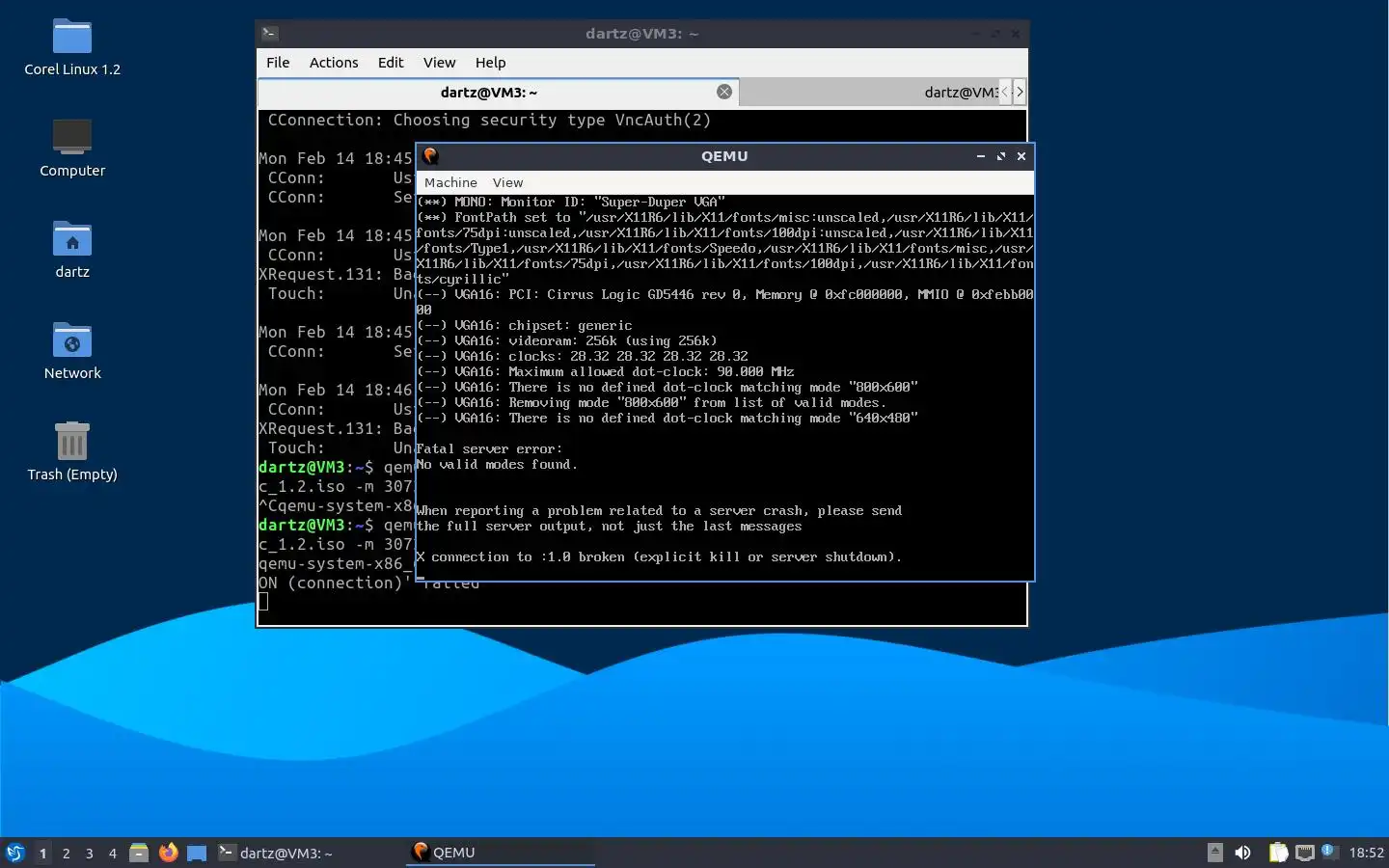The image size is (1389, 868).
Task: Open the terminal File menu
Action: pyautogui.click(x=278, y=63)
